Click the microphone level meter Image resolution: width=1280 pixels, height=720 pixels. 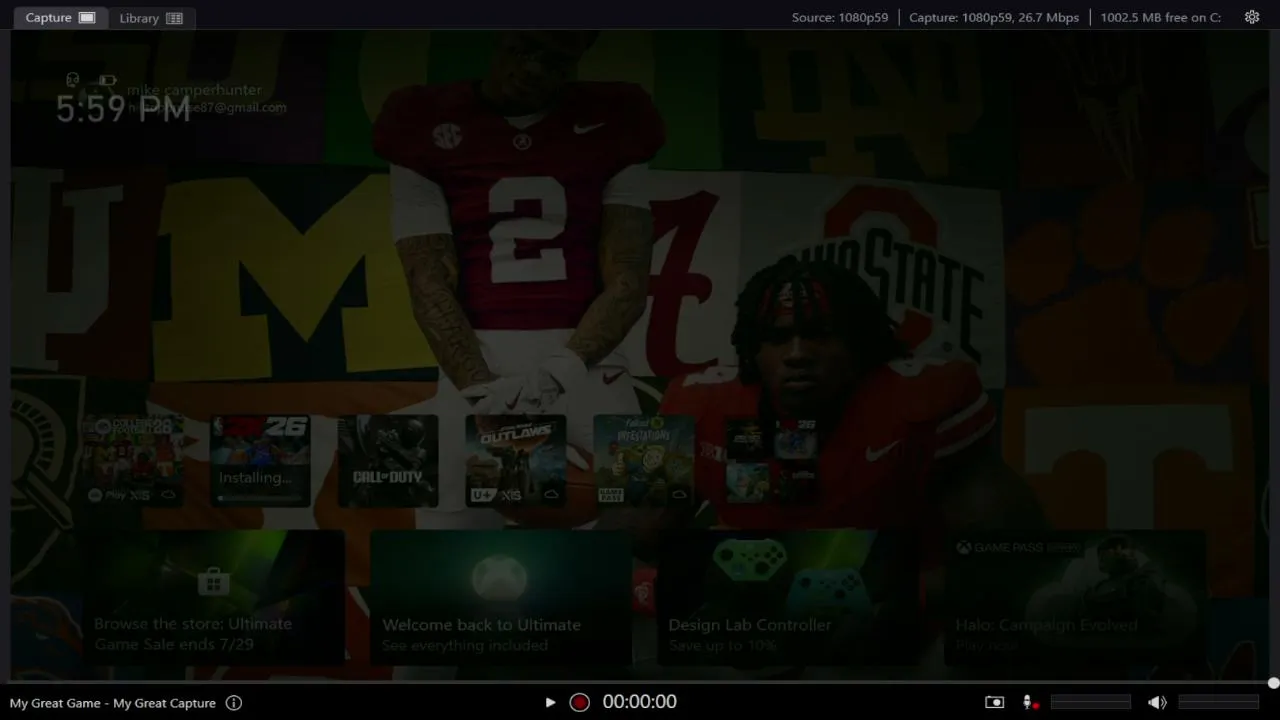point(1090,702)
